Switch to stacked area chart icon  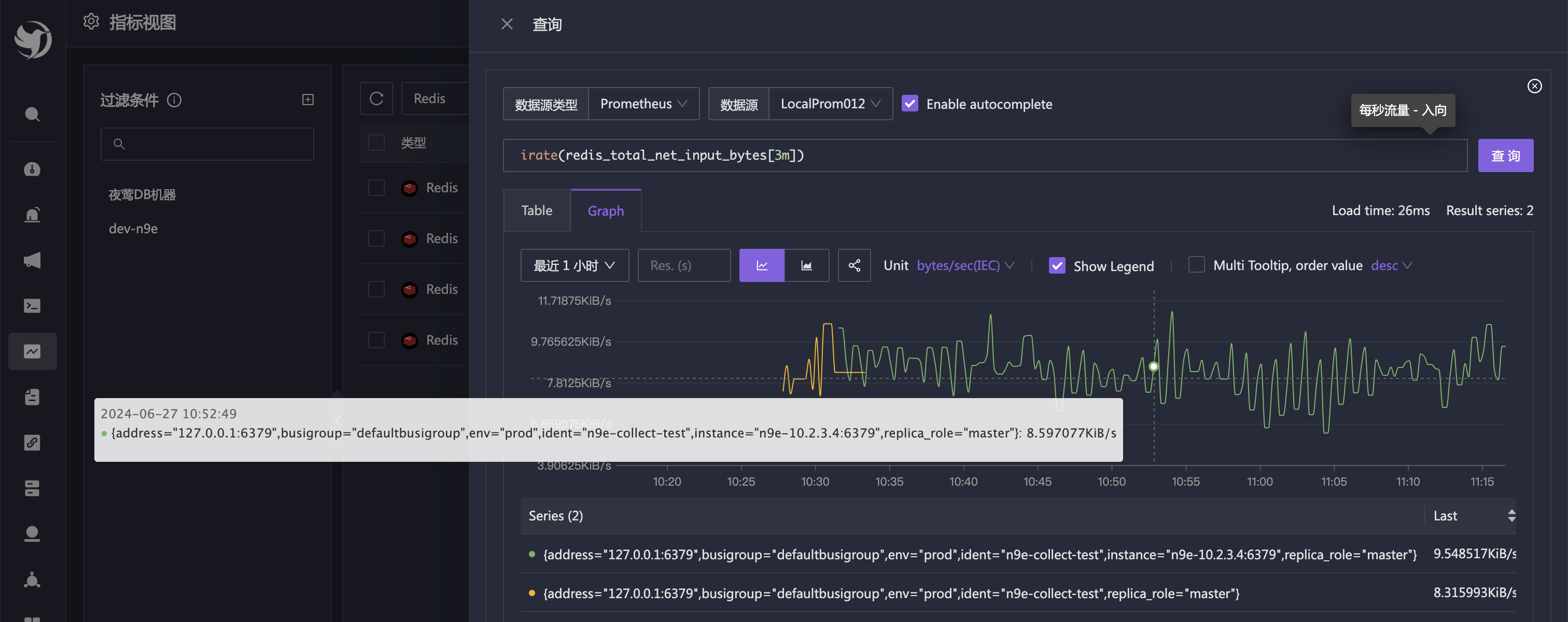[806, 265]
